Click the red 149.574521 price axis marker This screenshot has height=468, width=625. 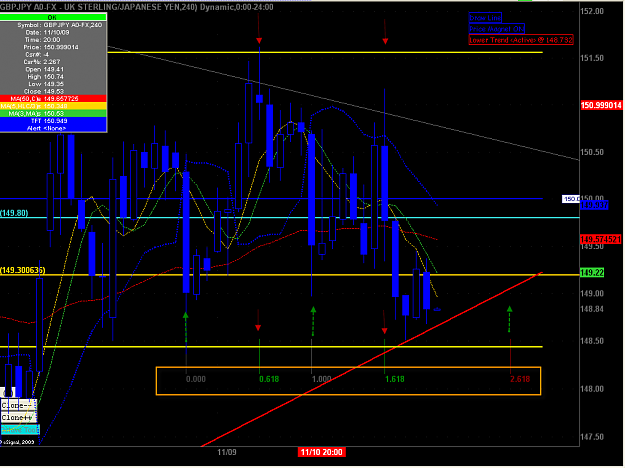click(x=601, y=239)
